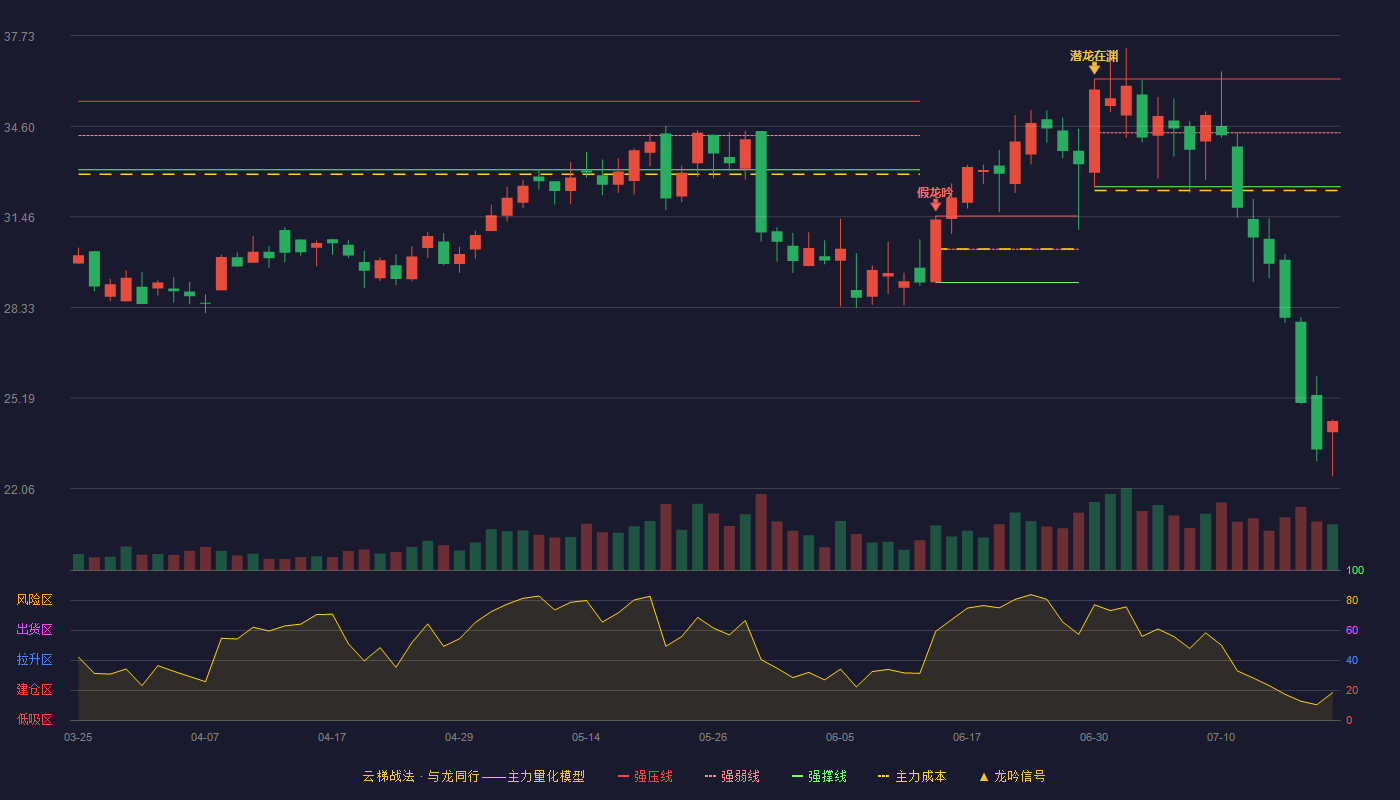Click the 假龙吟 signal arrow marker
1400x800 pixels.
point(936,205)
